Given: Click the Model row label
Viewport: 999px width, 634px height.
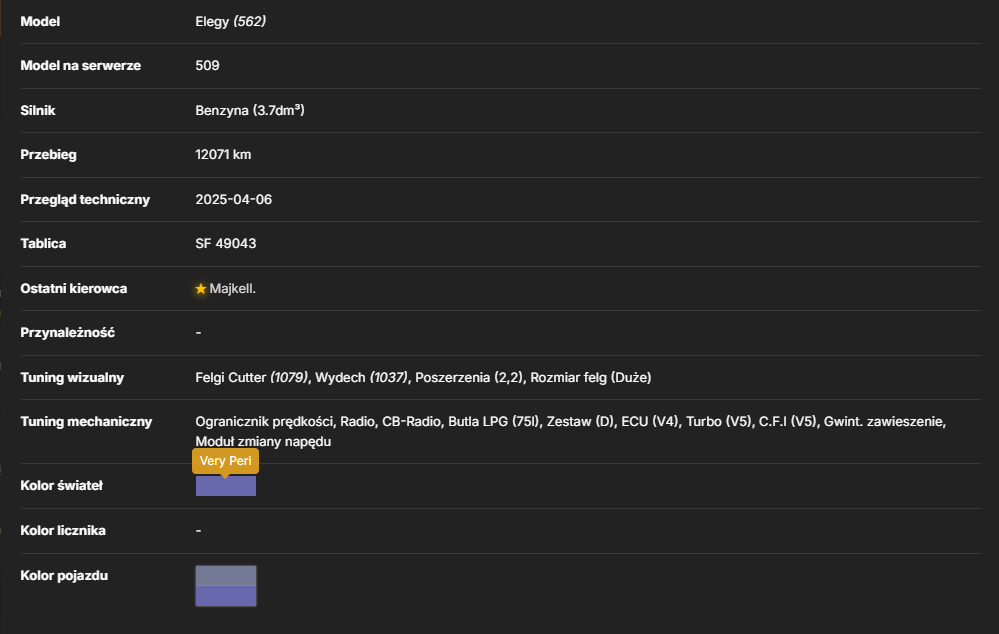Looking at the screenshot, I should coord(40,22).
